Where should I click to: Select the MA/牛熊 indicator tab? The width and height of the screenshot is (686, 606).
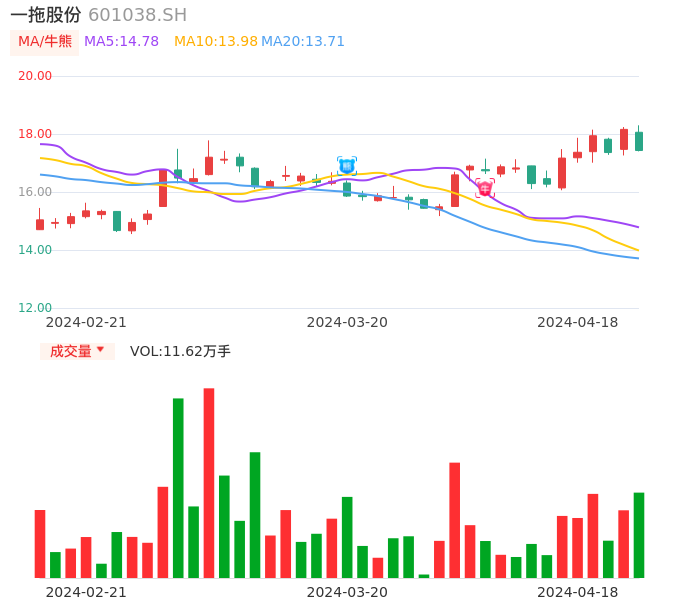tap(45, 42)
